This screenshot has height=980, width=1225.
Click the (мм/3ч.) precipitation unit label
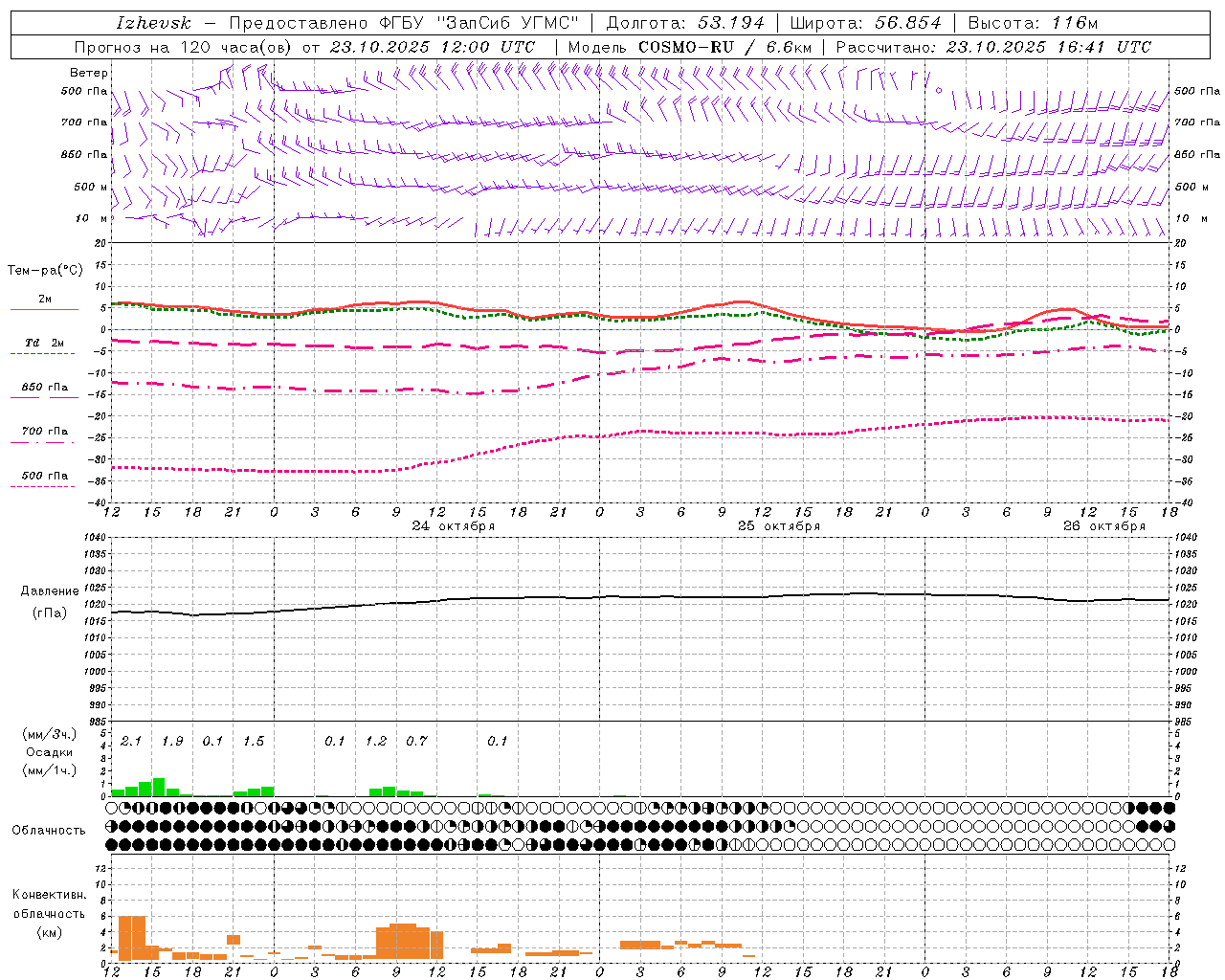pos(50,735)
